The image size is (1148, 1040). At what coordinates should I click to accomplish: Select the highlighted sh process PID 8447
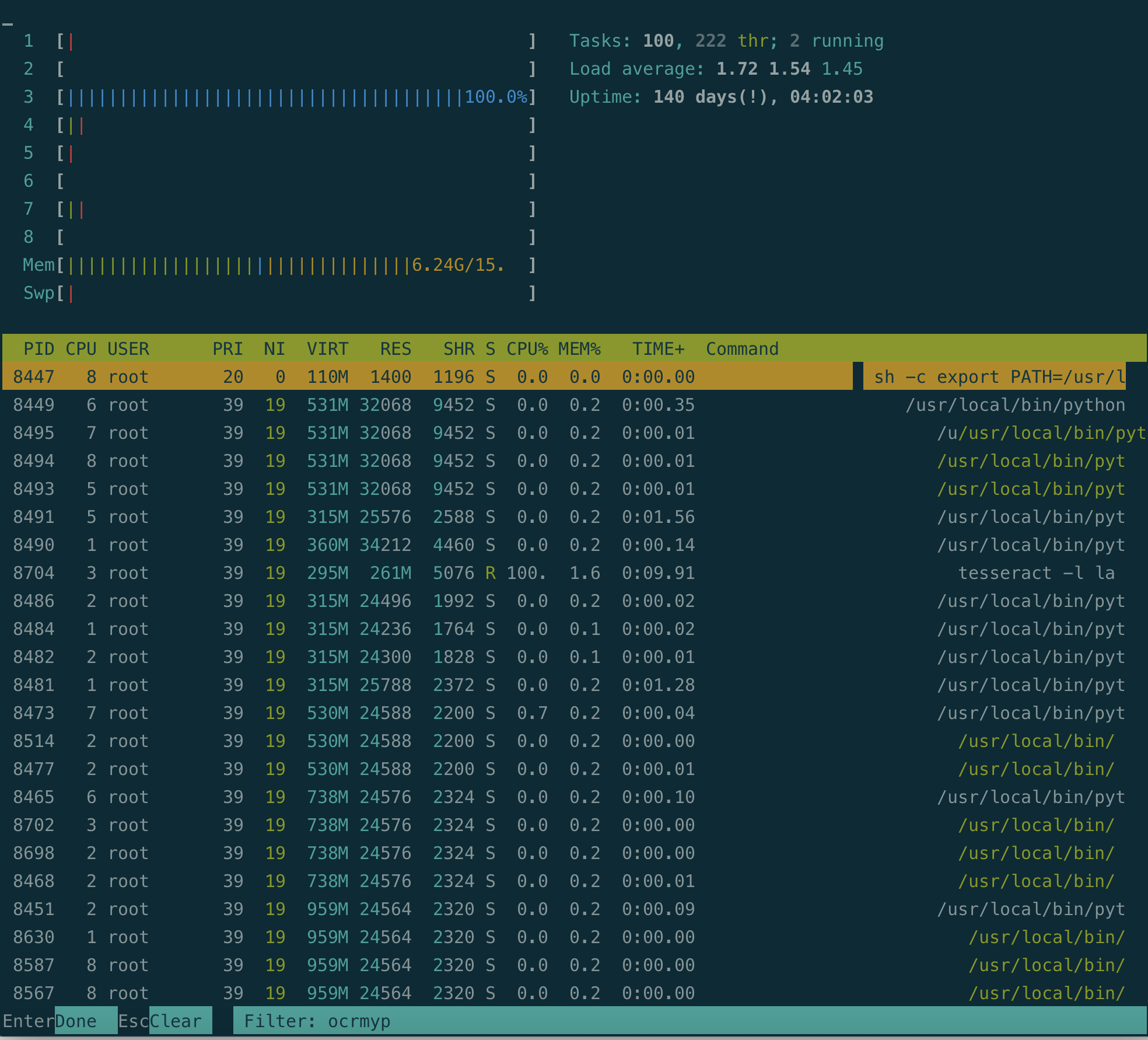point(350,376)
